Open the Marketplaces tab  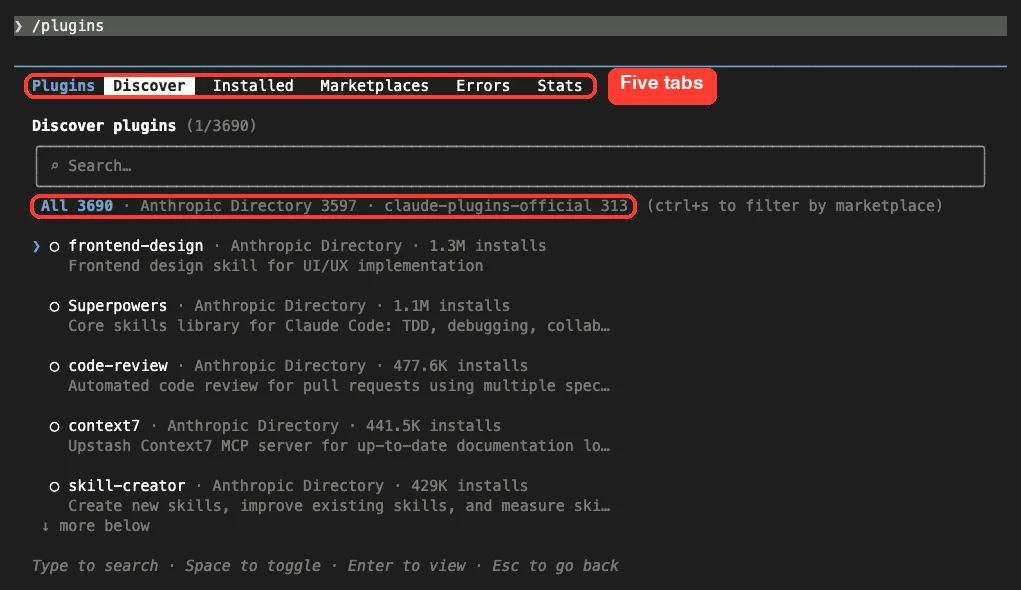(x=374, y=85)
